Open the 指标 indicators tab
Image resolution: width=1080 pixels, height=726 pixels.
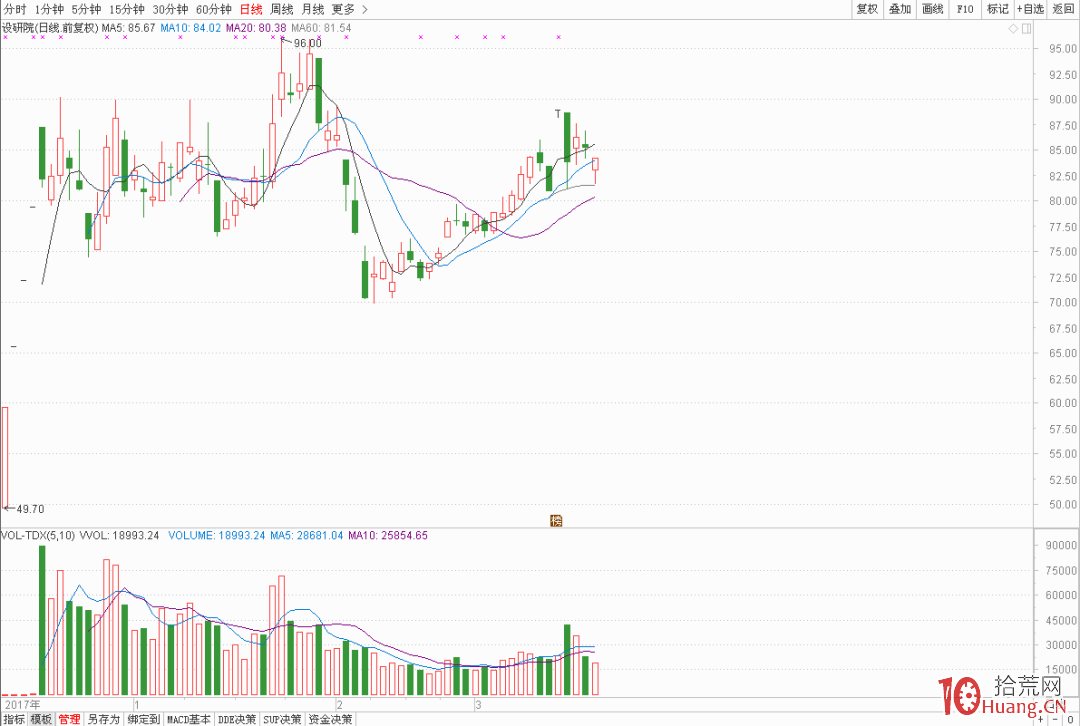pyautogui.click(x=14, y=719)
